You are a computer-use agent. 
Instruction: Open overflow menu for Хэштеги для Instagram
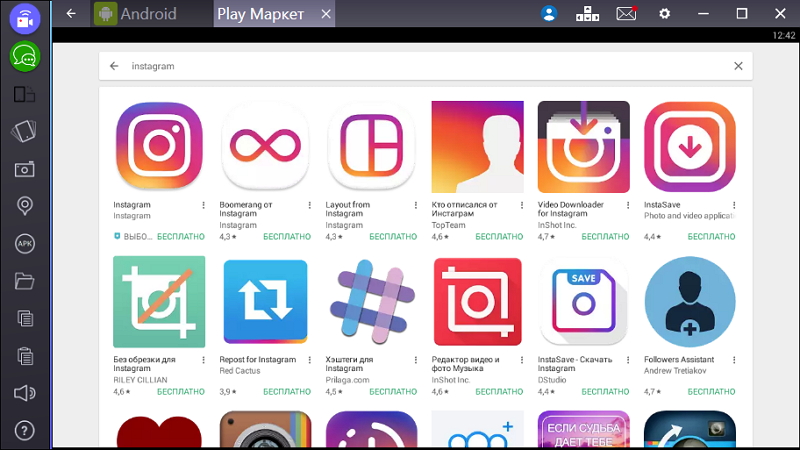416,360
